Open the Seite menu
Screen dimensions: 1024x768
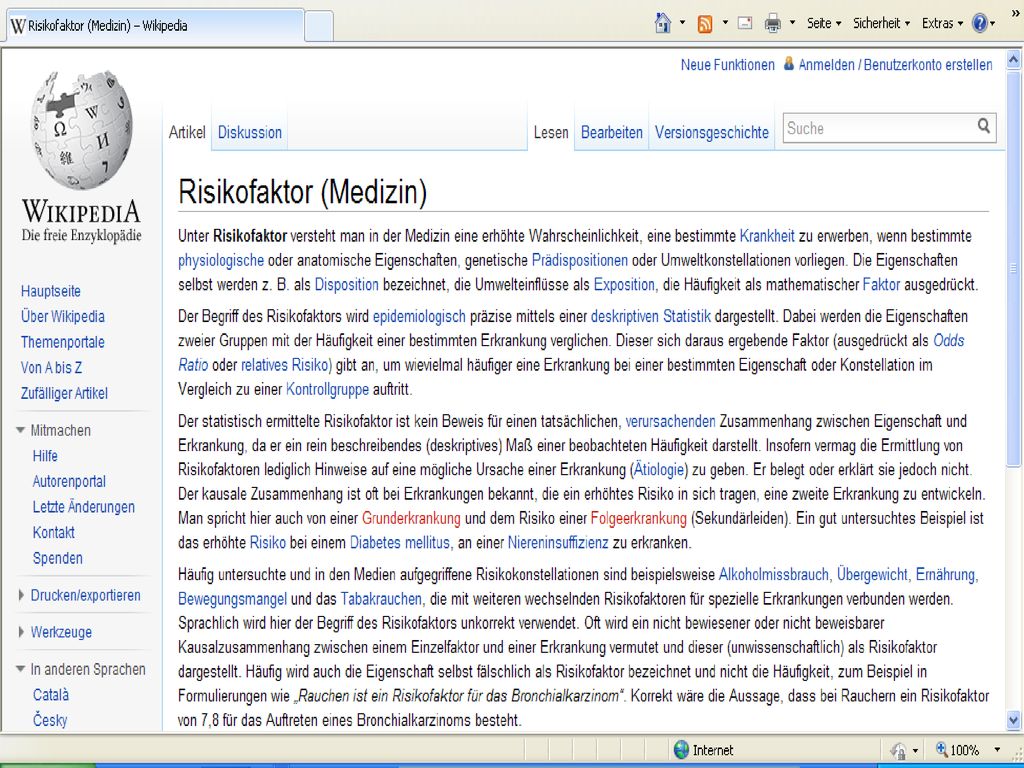(824, 24)
